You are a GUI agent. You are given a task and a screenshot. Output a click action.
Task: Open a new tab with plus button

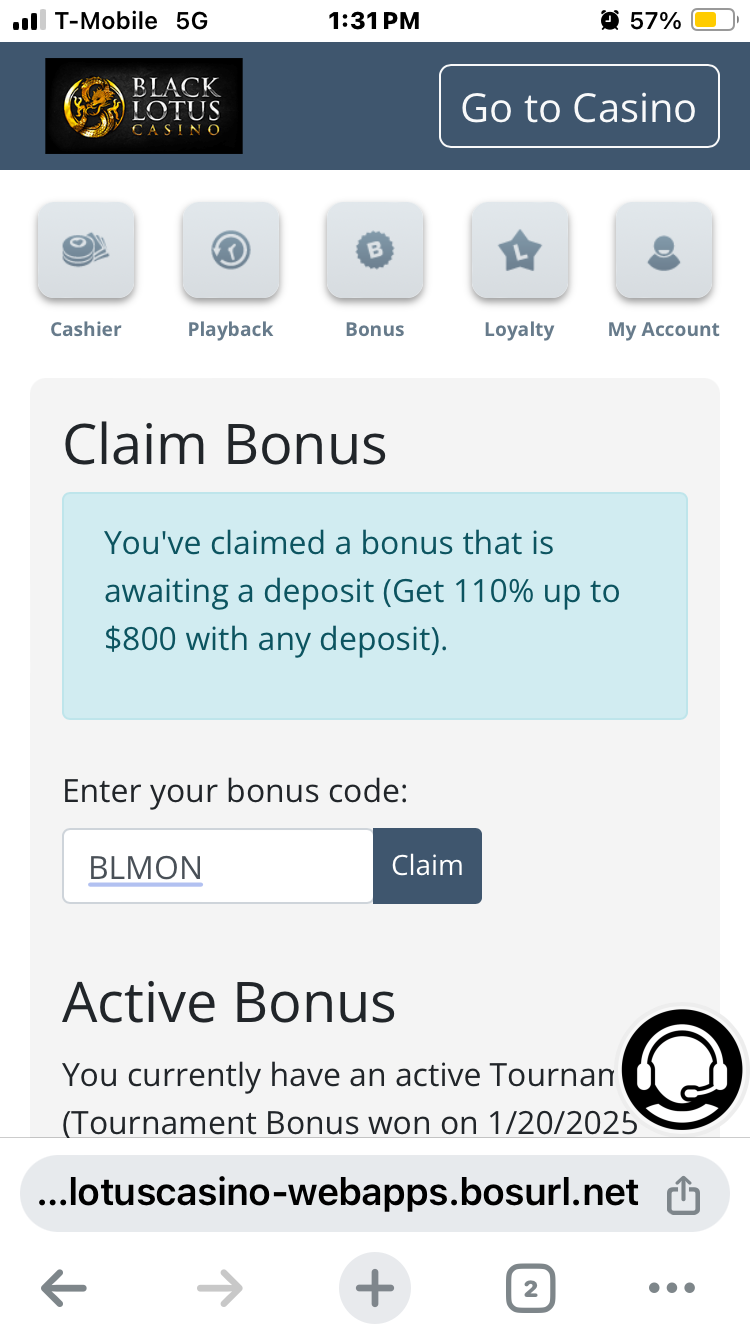pyautogui.click(x=375, y=1289)
